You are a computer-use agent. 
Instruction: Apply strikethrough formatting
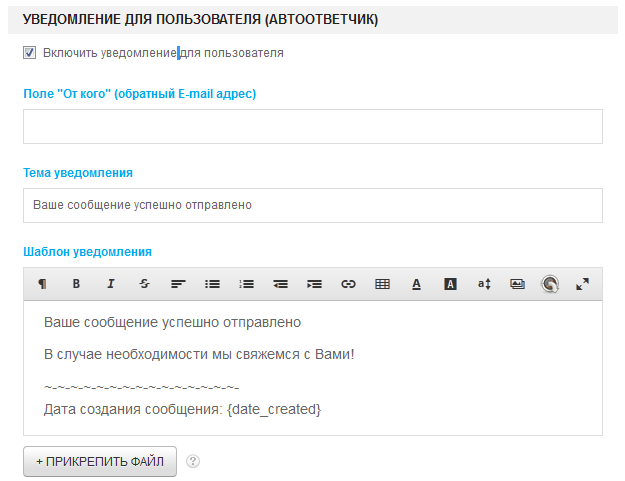pos(144,284)
